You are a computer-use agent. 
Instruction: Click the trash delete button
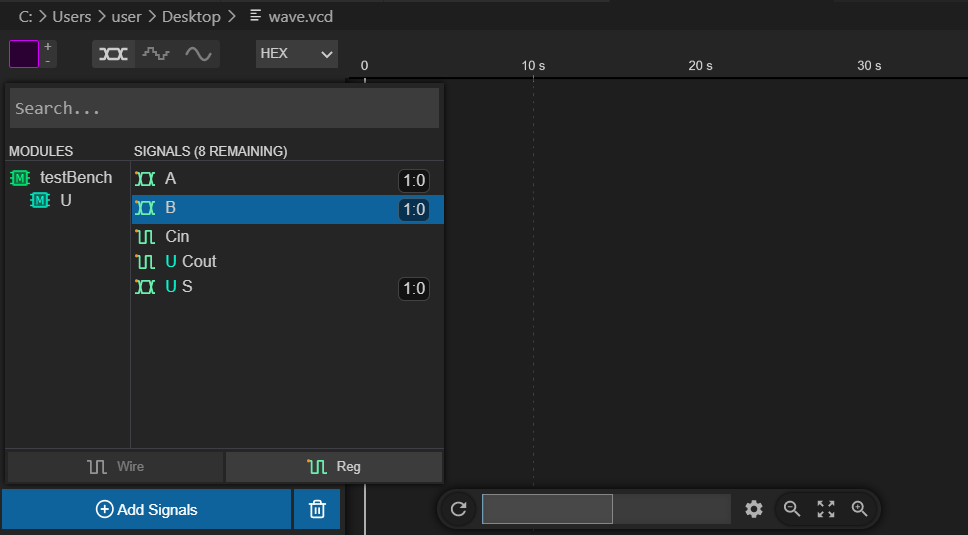click(317, 509)
